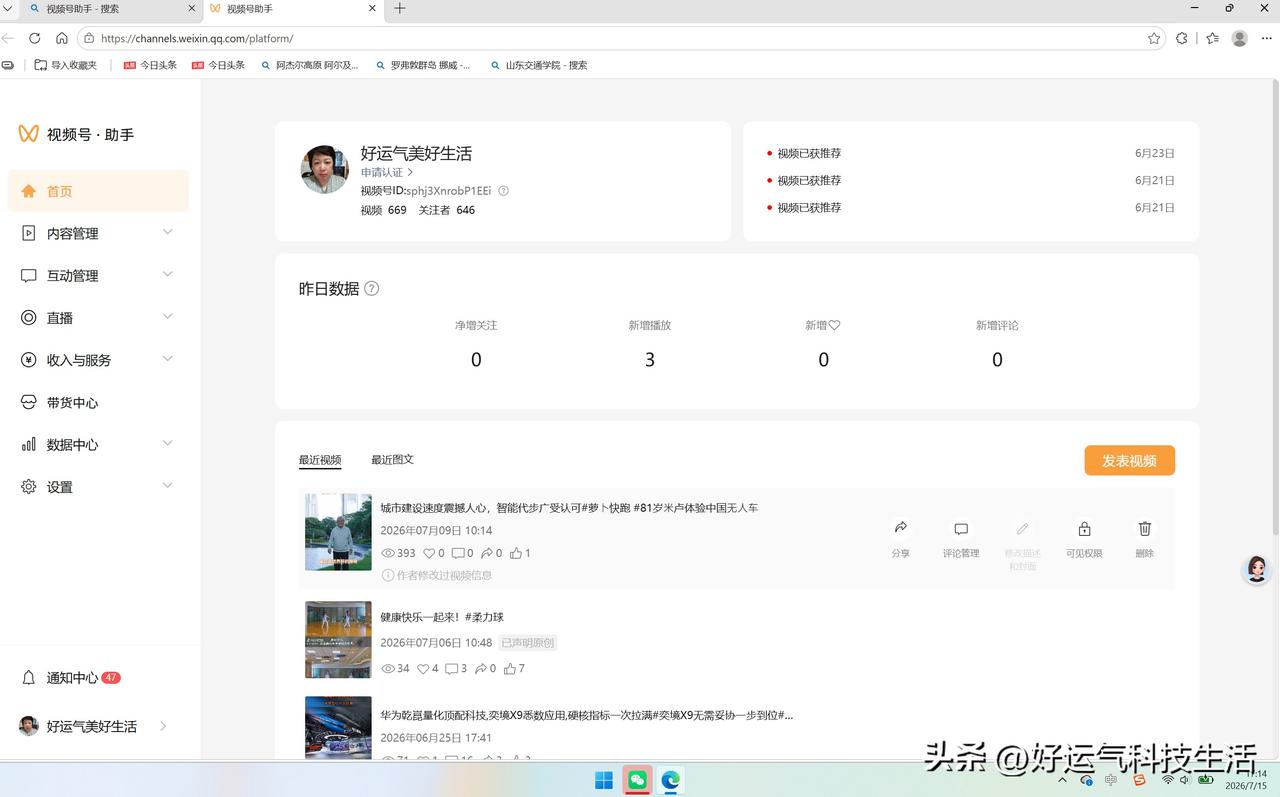
Task: Click the browser profile icon
Action: [x=1240, y=38]
